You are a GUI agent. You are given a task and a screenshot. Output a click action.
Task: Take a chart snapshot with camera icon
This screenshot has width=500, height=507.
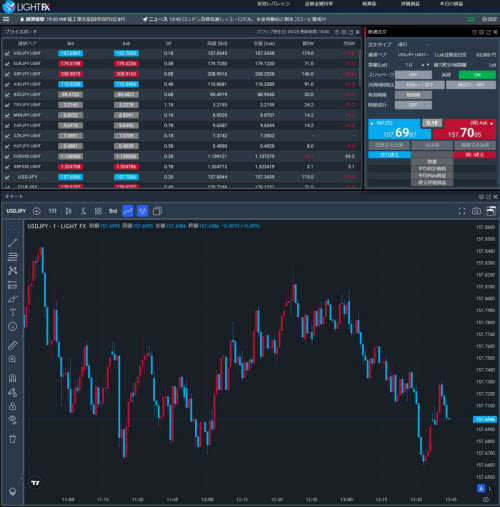(x=476, y=211)
